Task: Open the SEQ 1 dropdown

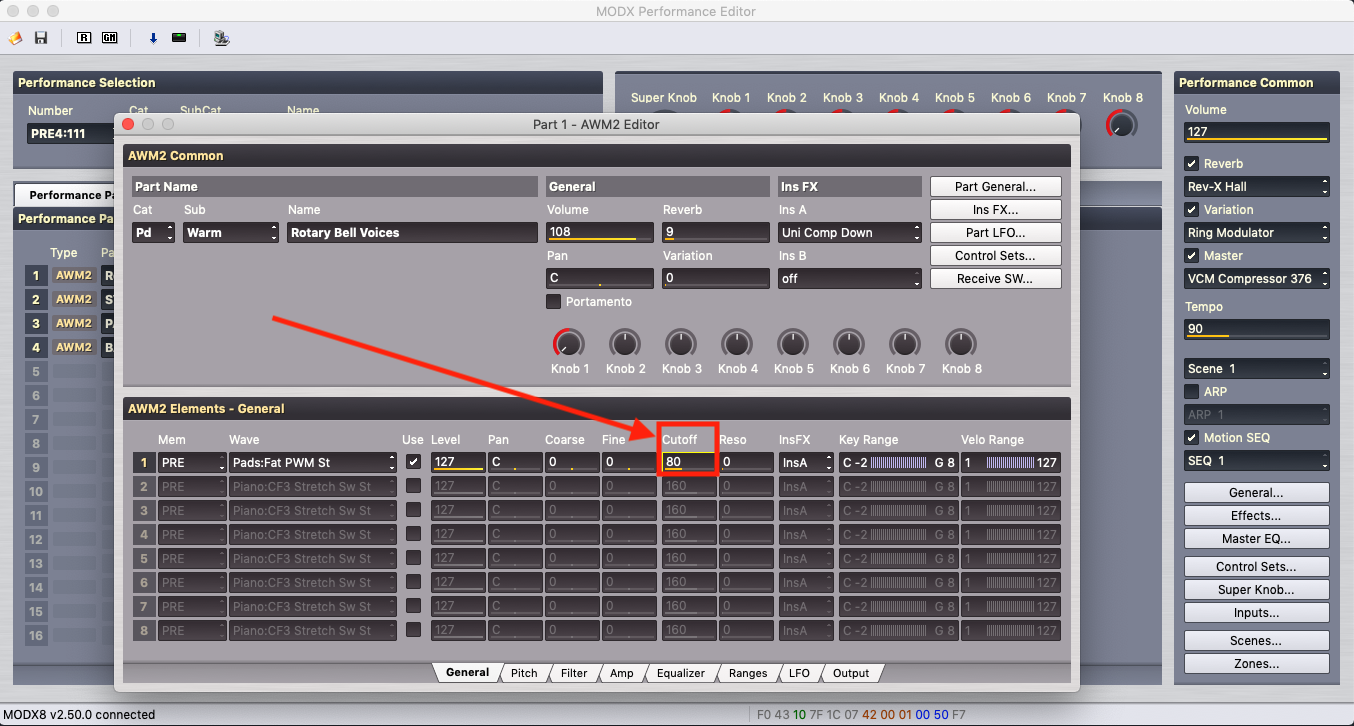Action: point(1257,461)
